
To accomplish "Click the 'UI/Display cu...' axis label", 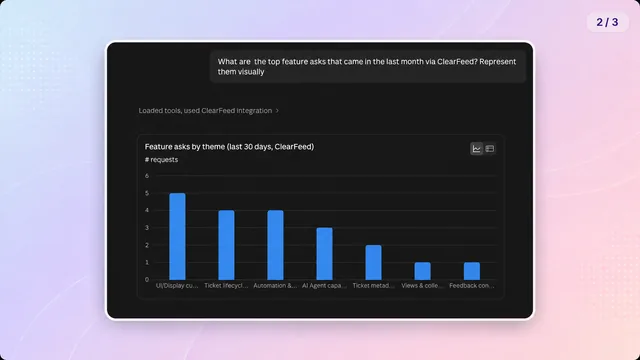I will click(x=177, y=286).
